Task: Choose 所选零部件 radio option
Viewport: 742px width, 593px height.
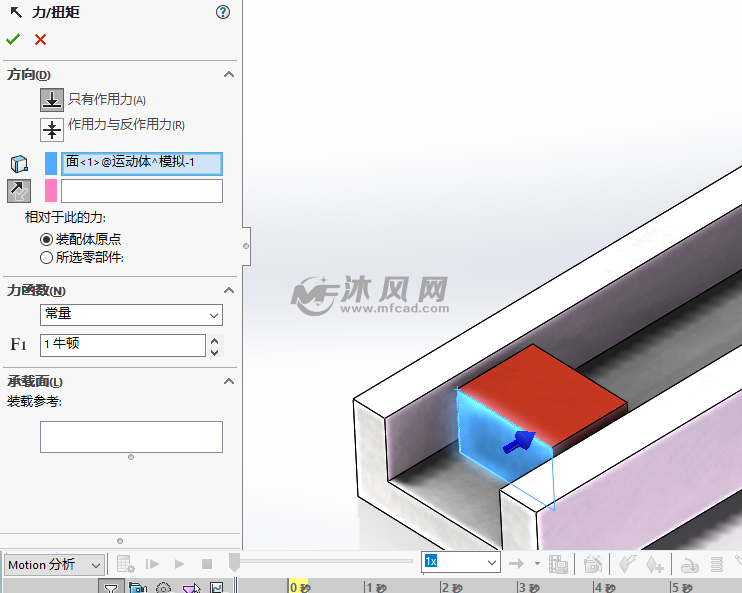Action: click(46, 258)
